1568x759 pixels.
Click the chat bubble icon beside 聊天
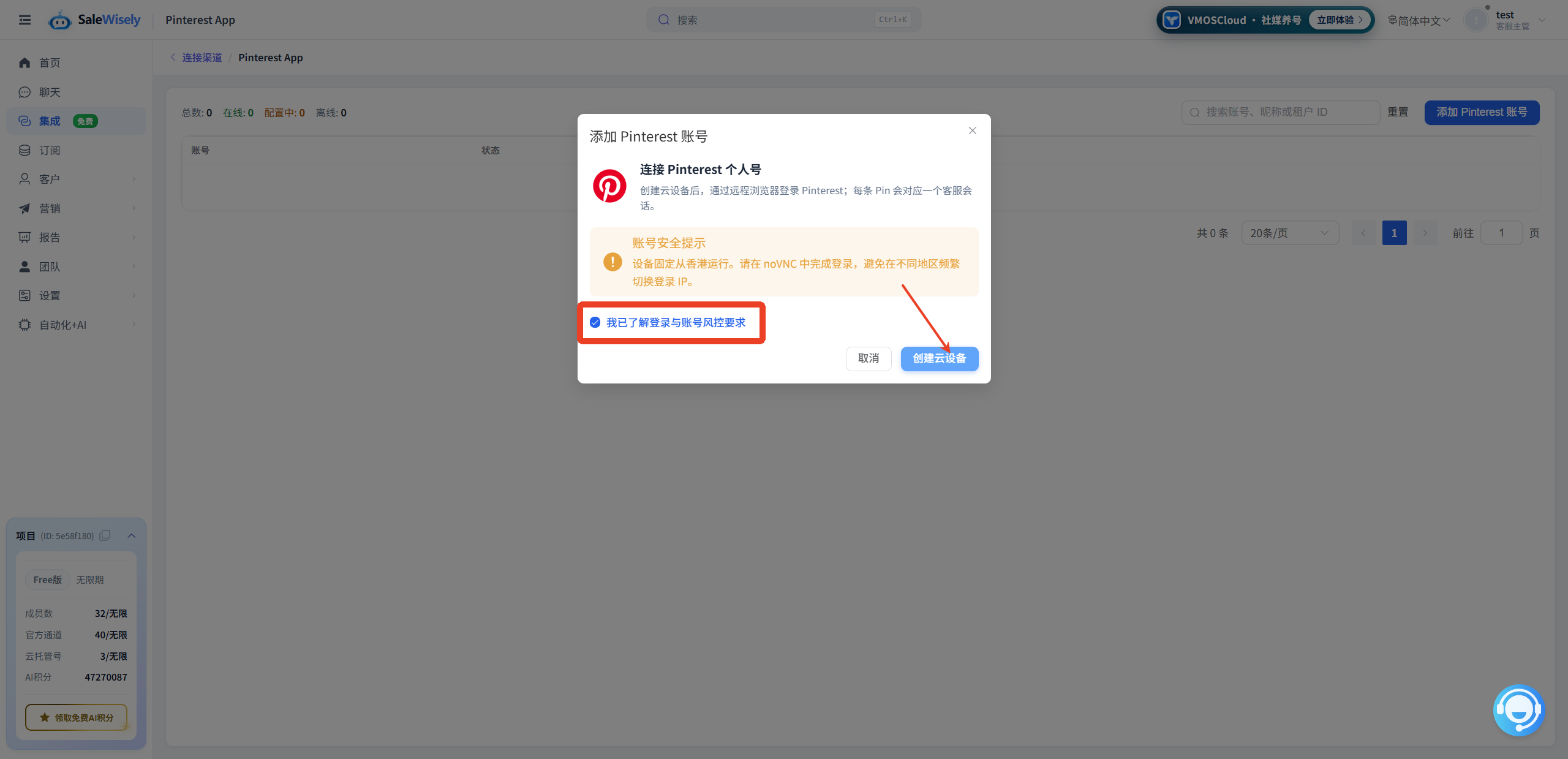[24, 93]
